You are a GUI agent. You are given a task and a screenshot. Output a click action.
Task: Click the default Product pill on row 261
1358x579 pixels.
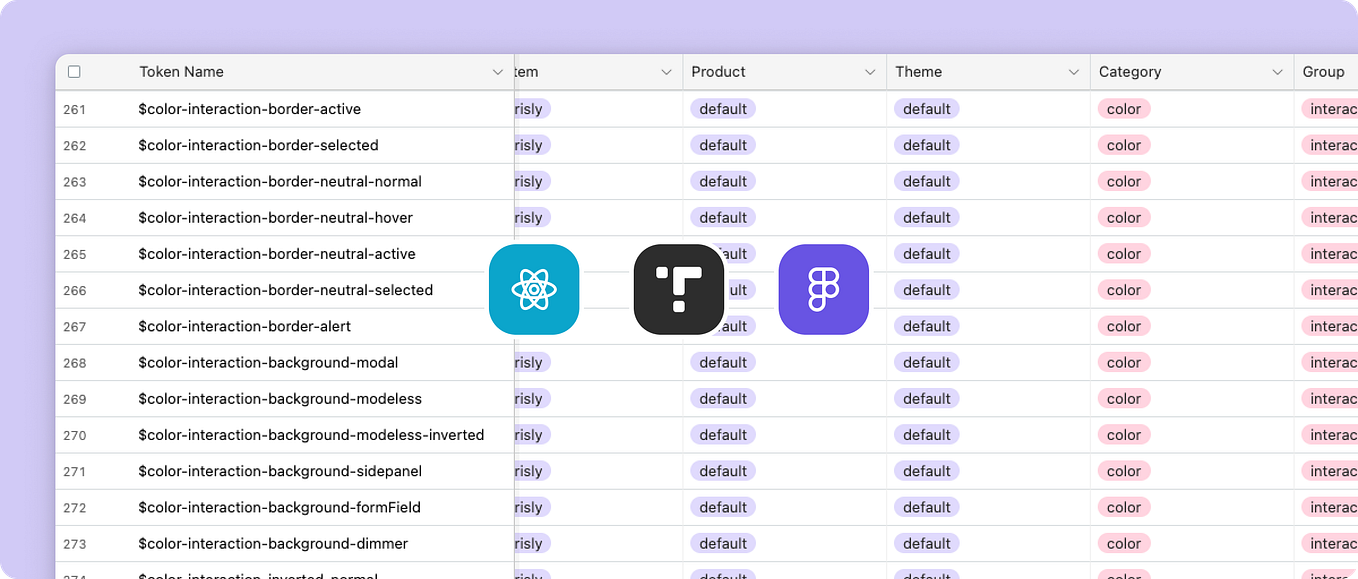[x=722, y=108]
